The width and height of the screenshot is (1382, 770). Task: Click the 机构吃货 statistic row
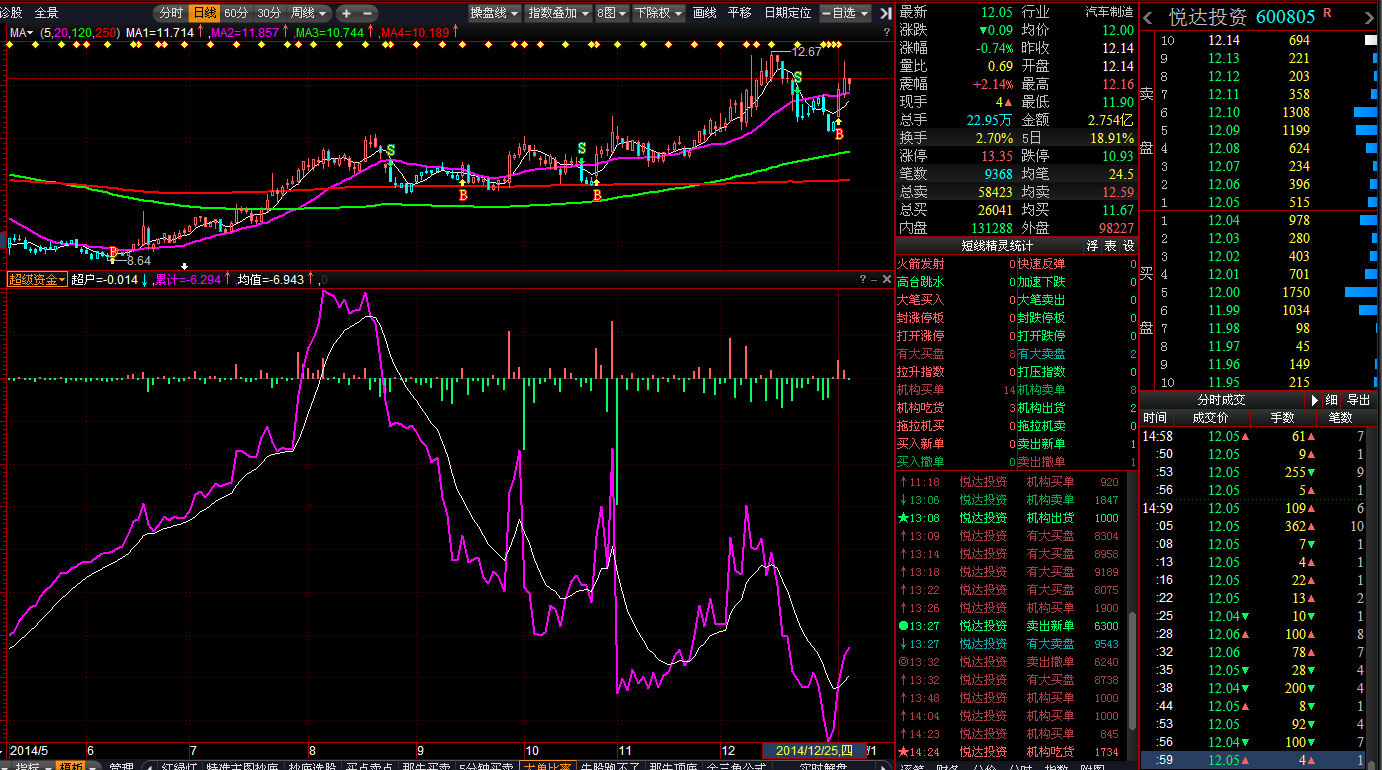[956, 408]
